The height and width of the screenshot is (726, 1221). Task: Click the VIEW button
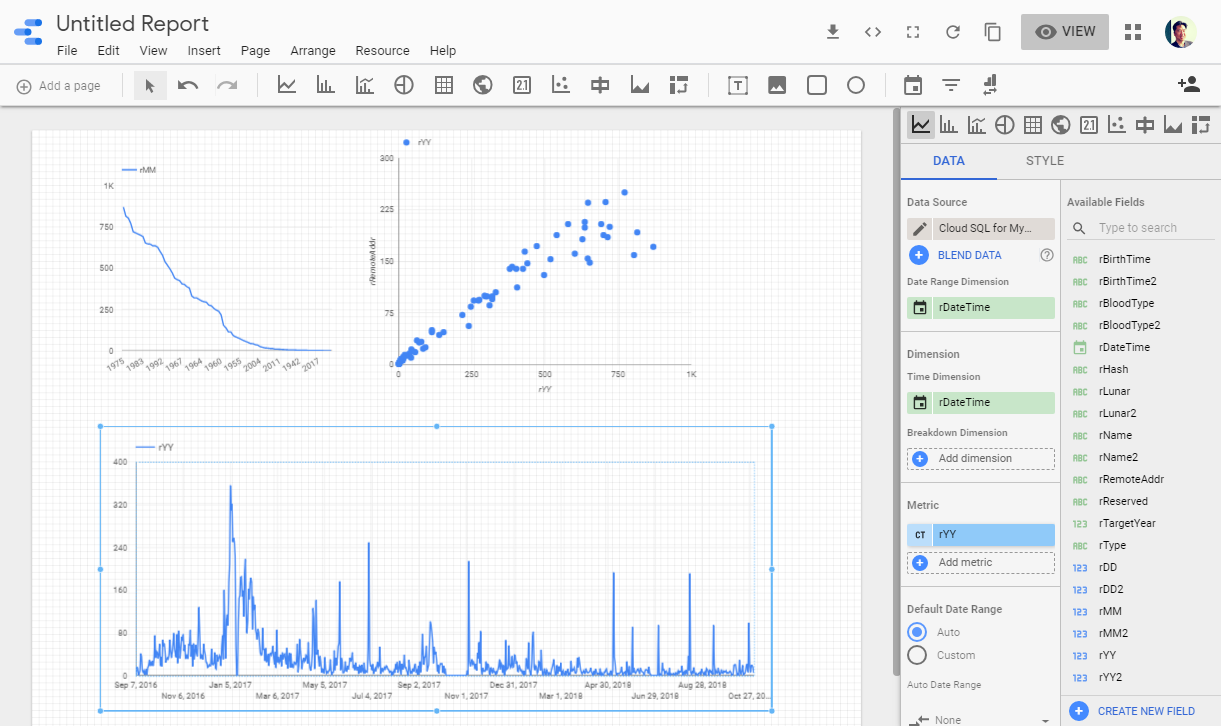tap(1065, 32)
